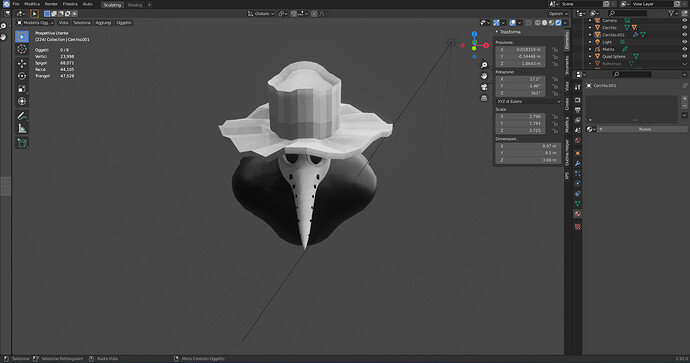Open the Physics properties tab
This screenshot has width=690, height=363.
tap(577, 183)
